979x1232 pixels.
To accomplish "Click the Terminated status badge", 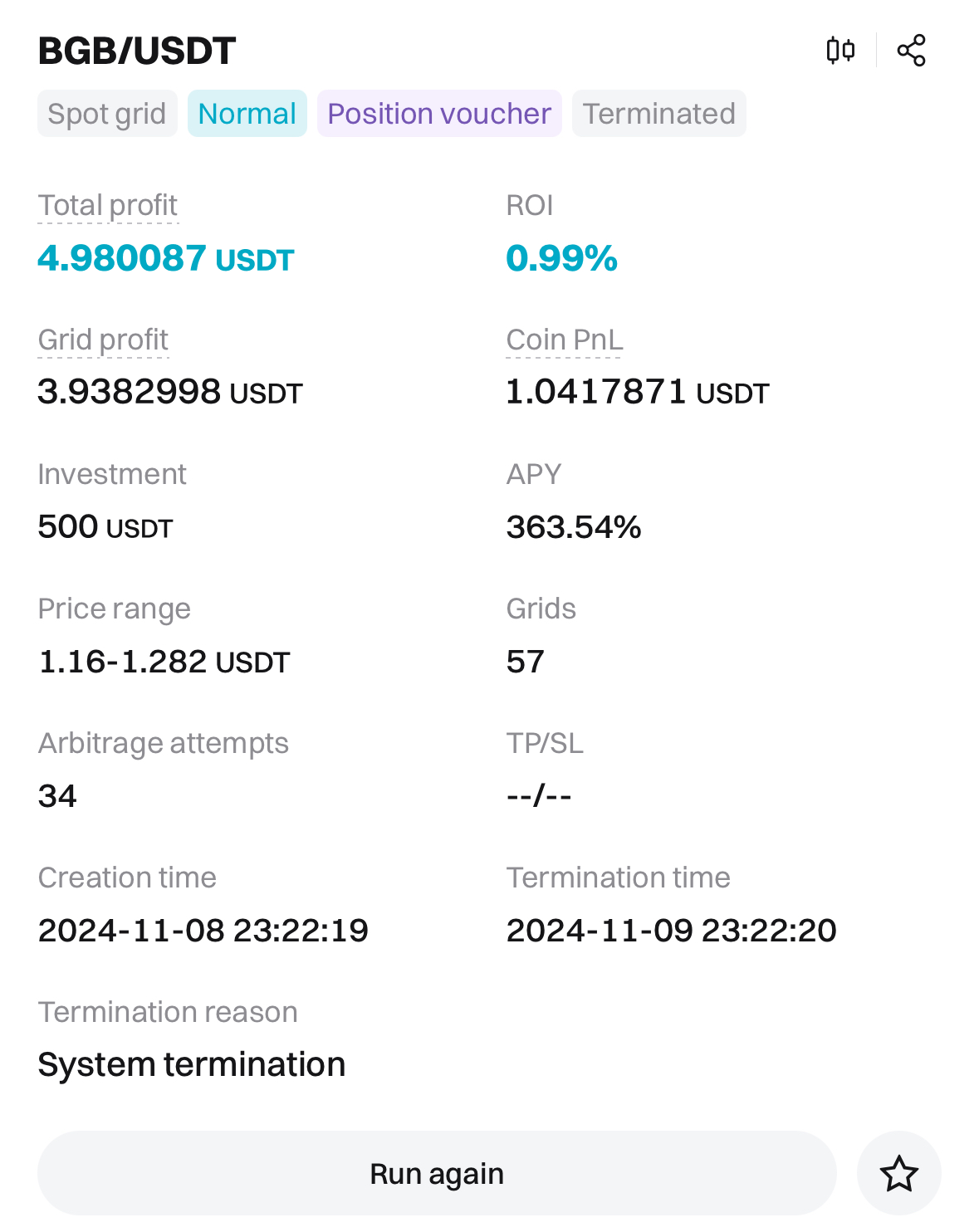I will tap(658, 113).
